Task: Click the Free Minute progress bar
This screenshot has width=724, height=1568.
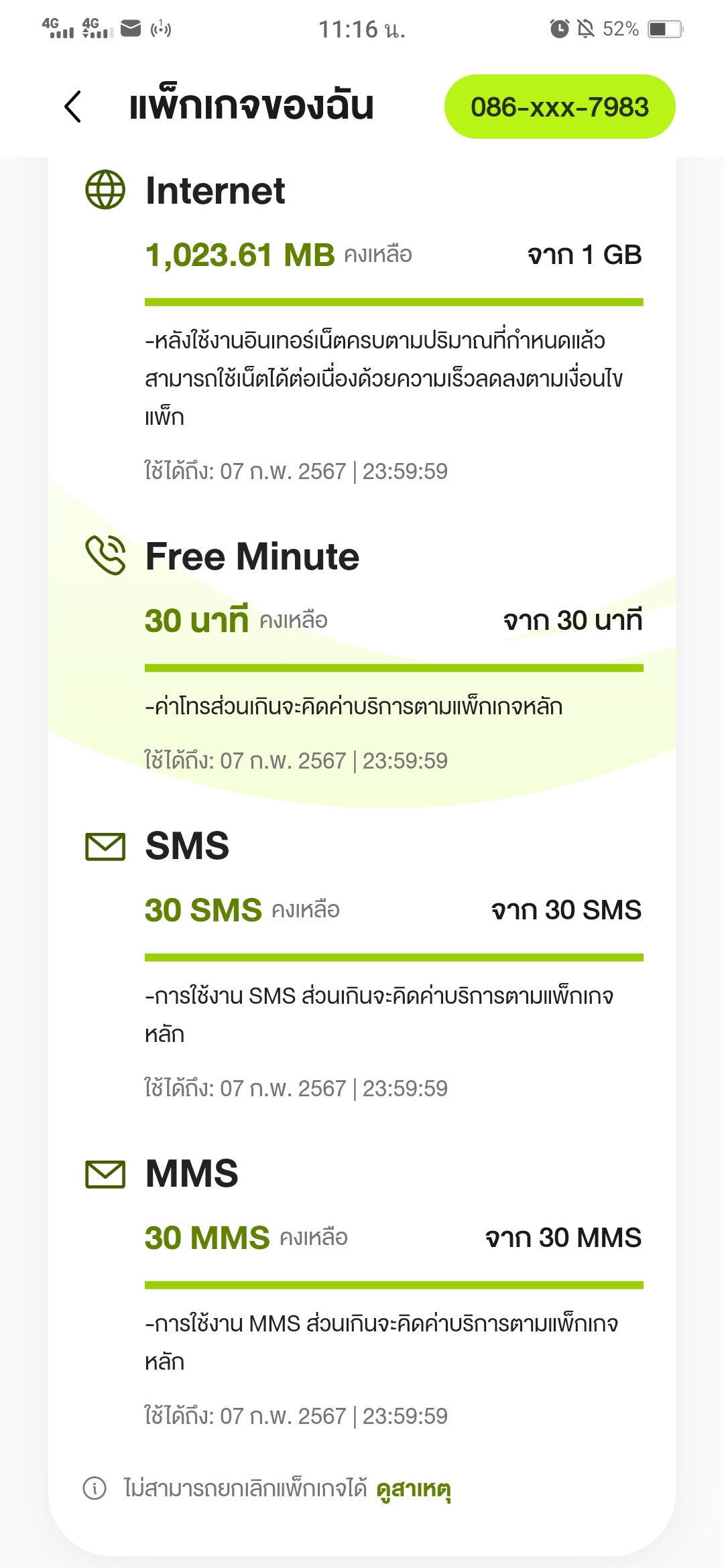Action: pyautogui.click(x=394, y=668)
